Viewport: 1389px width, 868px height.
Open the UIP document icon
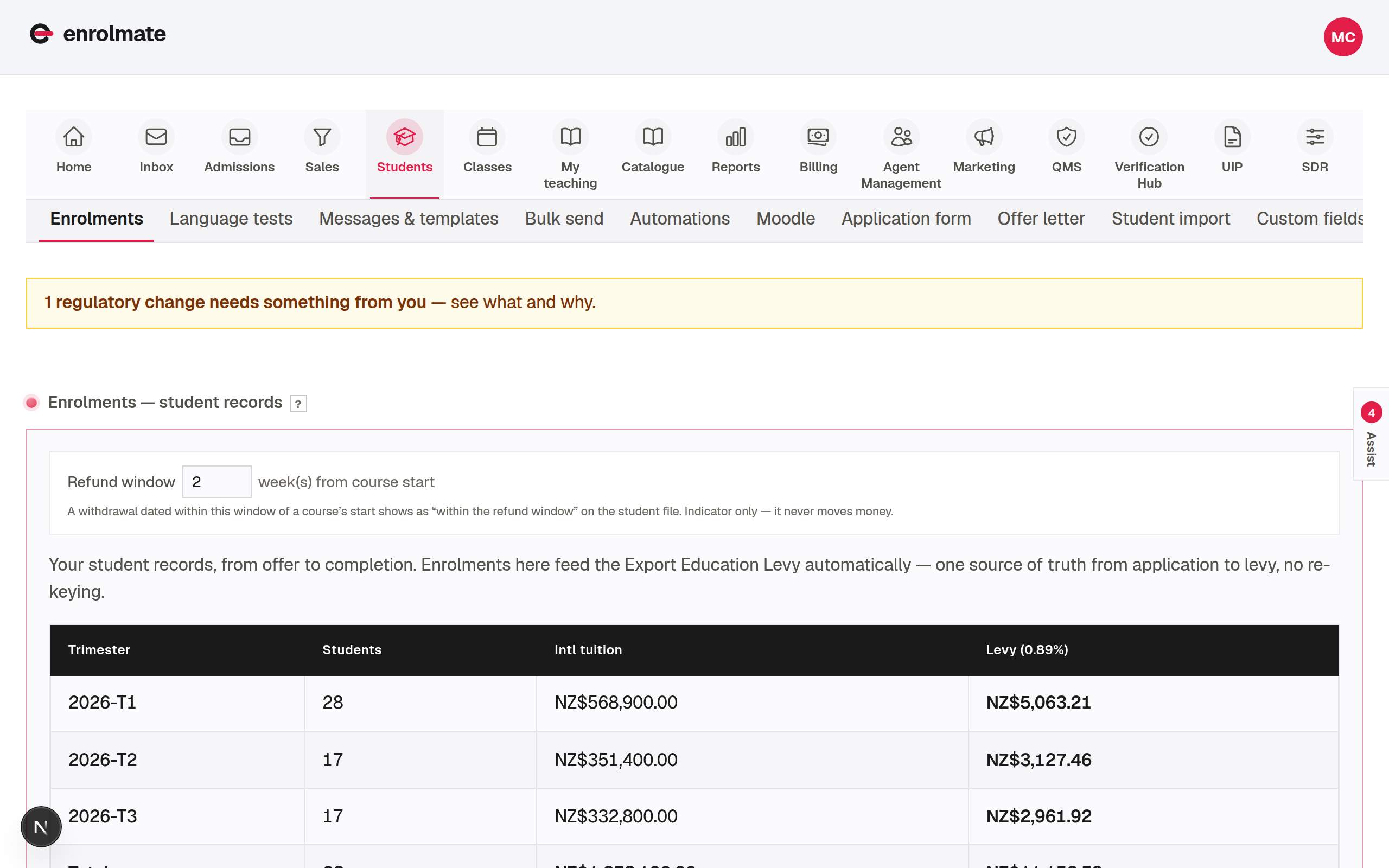[1232, 137]
